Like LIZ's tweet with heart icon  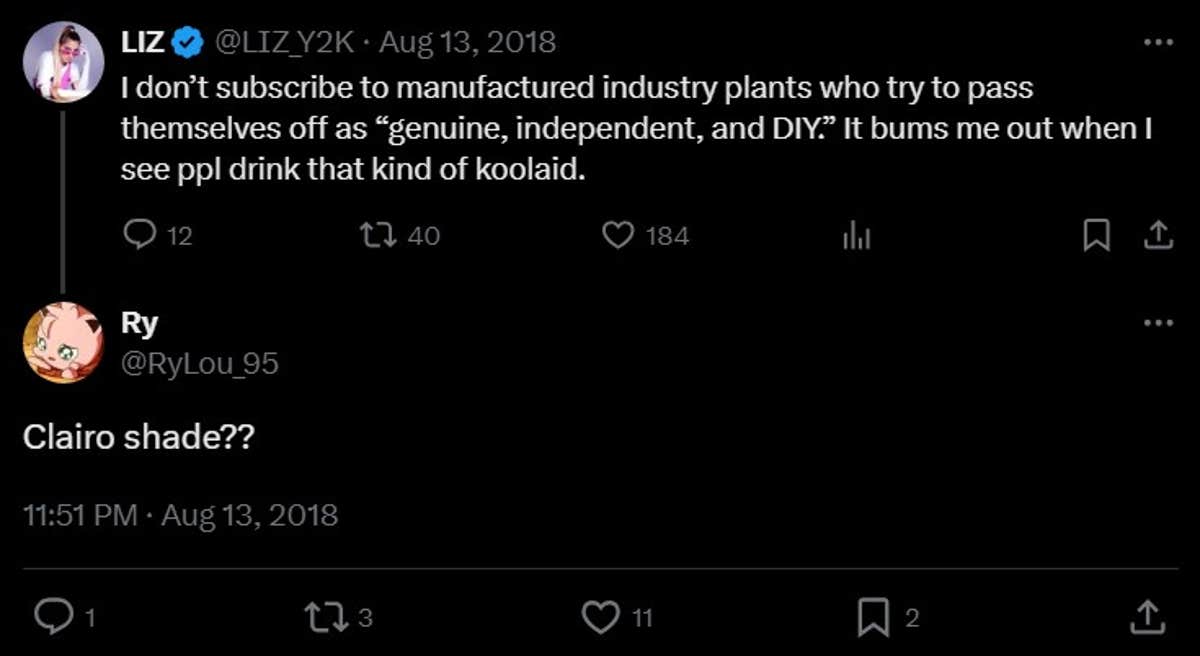(x=619, y=235)
